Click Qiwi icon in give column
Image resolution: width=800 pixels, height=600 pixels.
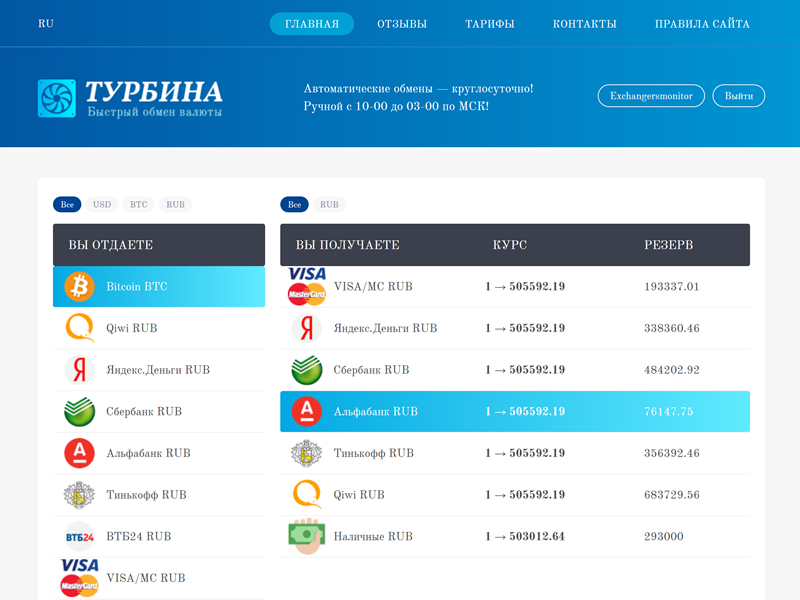(80, 328)
